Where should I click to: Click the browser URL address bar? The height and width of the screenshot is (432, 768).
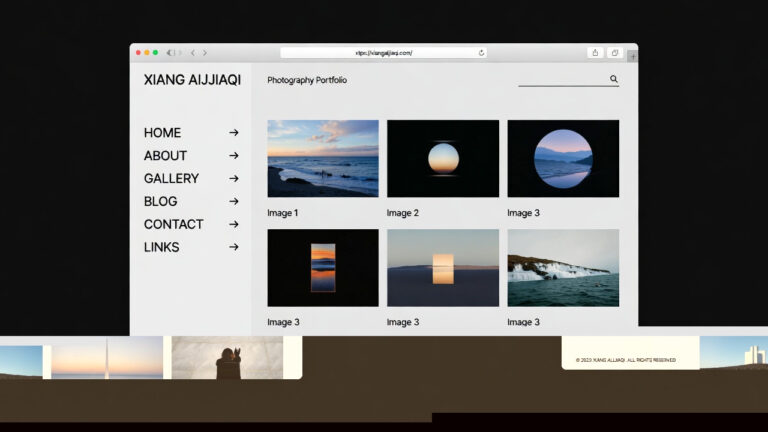[x=383, y=53]
